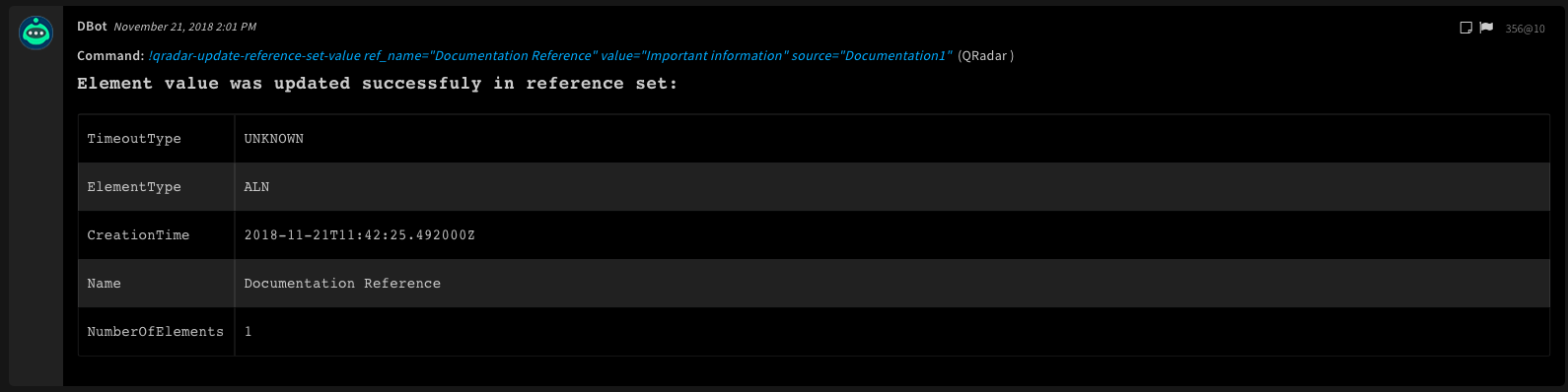
Task: Open the qradar-update-reference-set-value command link
Action: pos(550,56)
